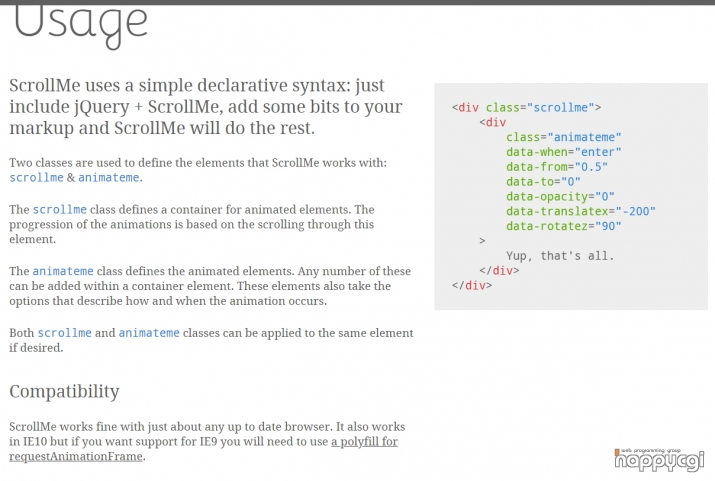
Task: Click 'scrollme' code word before the ampersand
Action: click(x=36, y=177)
